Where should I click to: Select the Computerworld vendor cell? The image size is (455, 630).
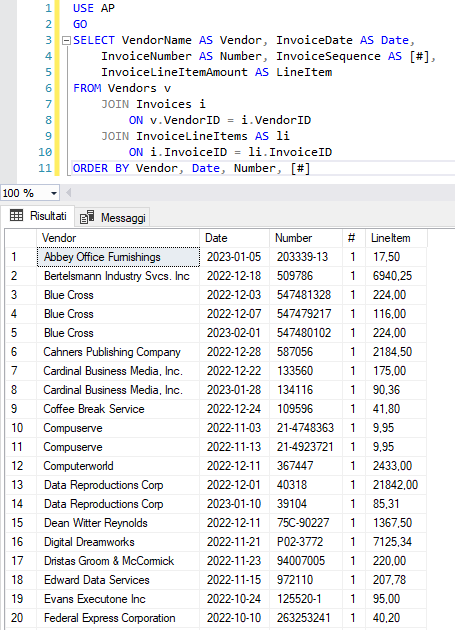pyautogui.click(x=118, y=466)
